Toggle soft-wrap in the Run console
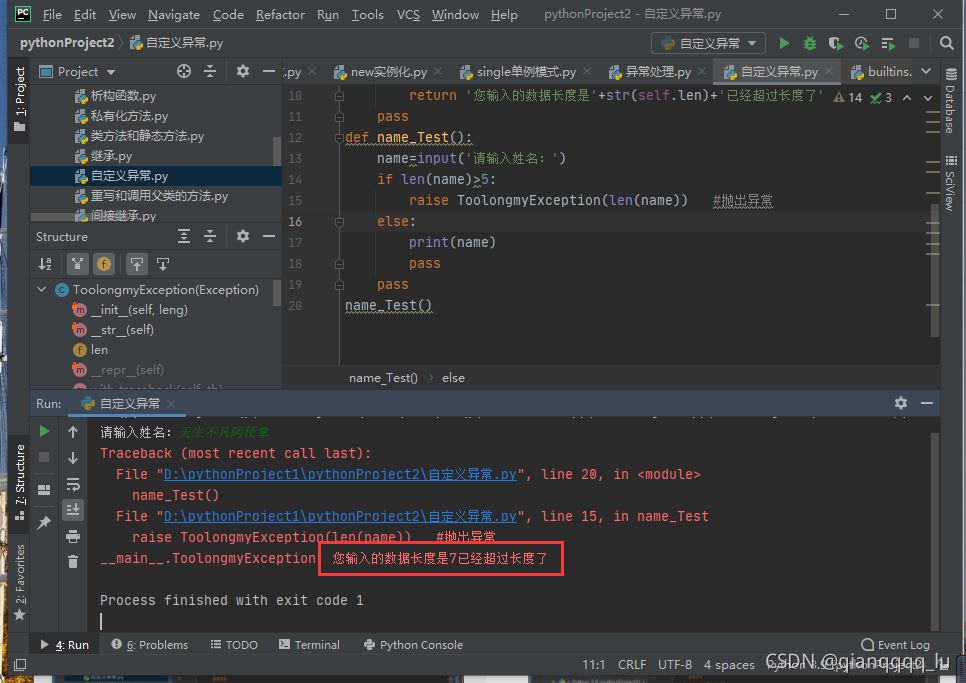966x683 pixels. (x=73, y=484)
